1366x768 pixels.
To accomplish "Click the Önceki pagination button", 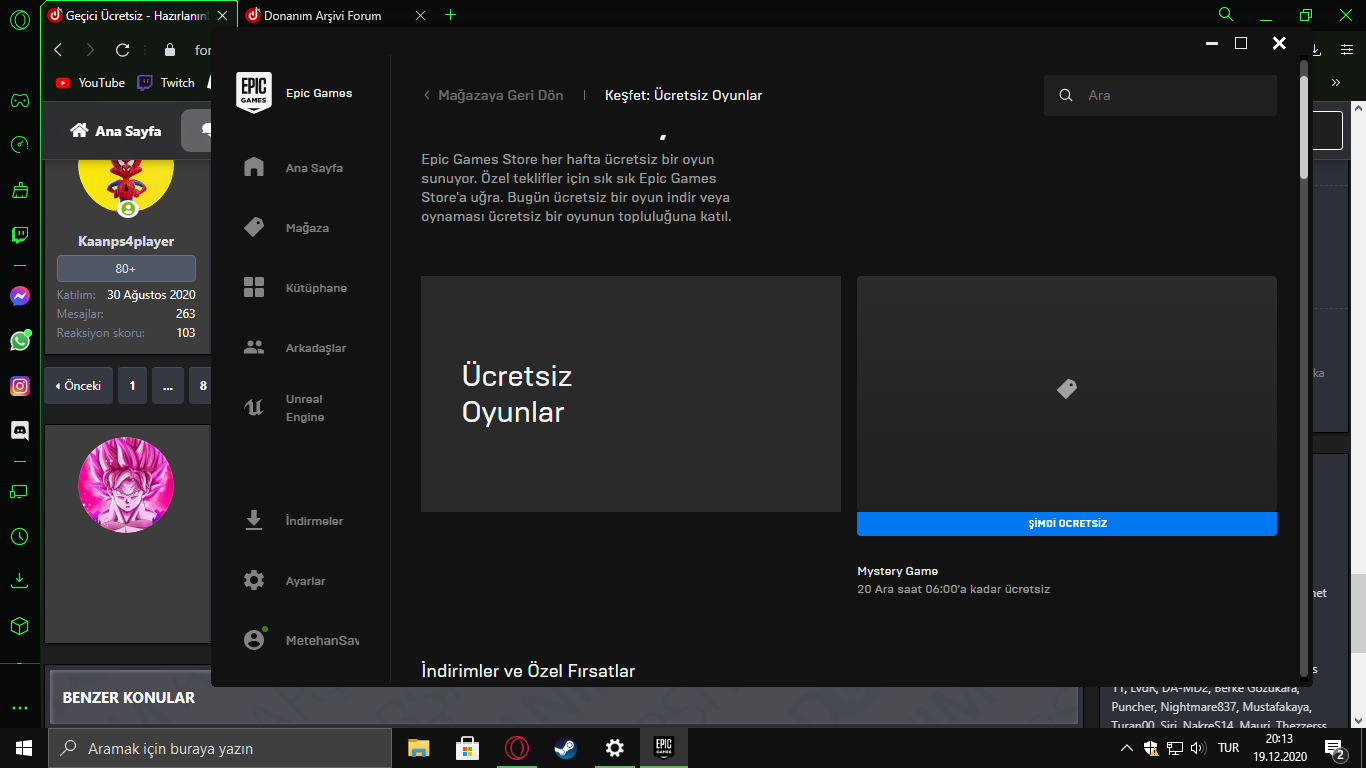I will (x=78, y=385).
